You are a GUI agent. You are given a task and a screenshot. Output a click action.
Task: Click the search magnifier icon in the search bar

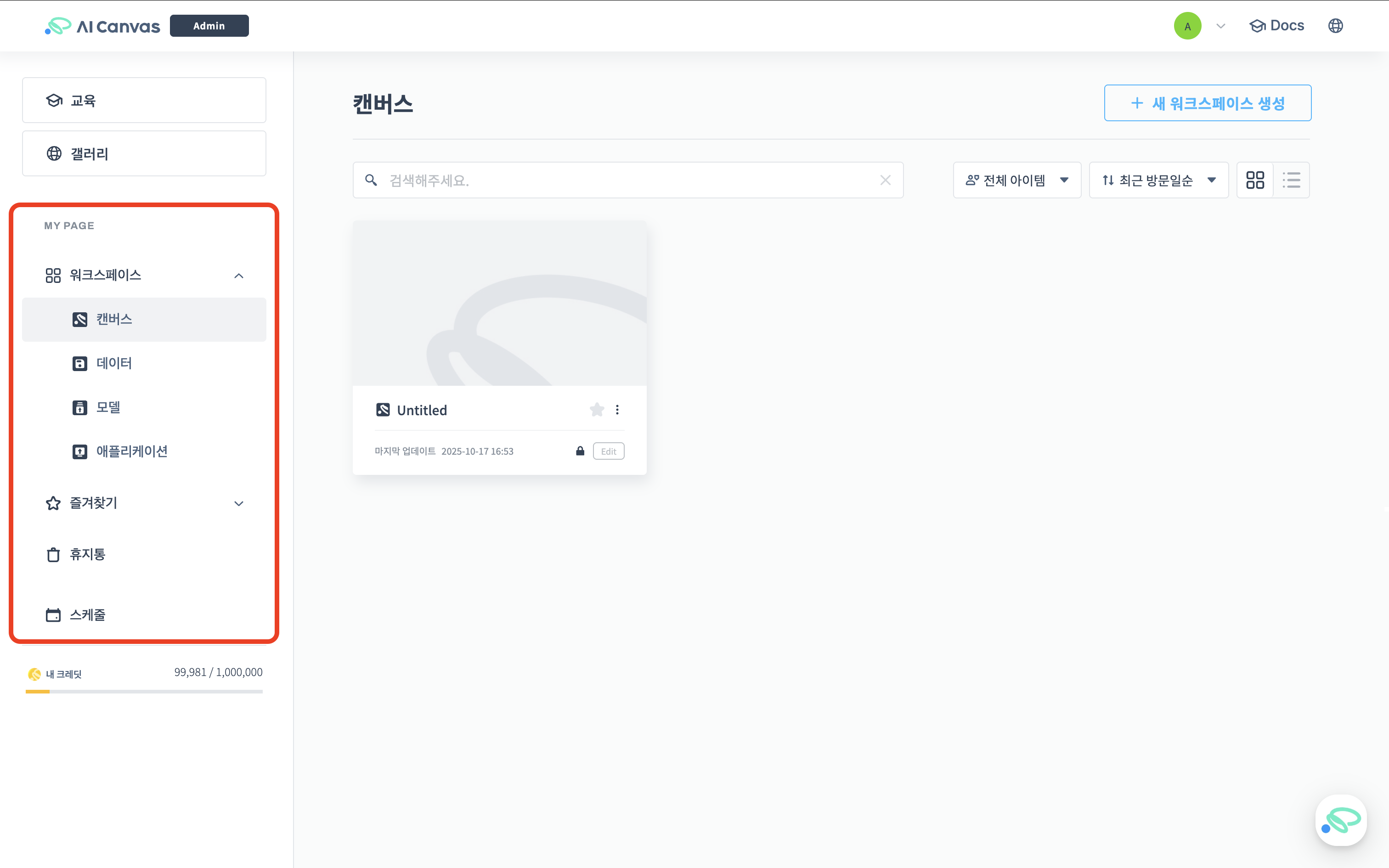[371, 180]
